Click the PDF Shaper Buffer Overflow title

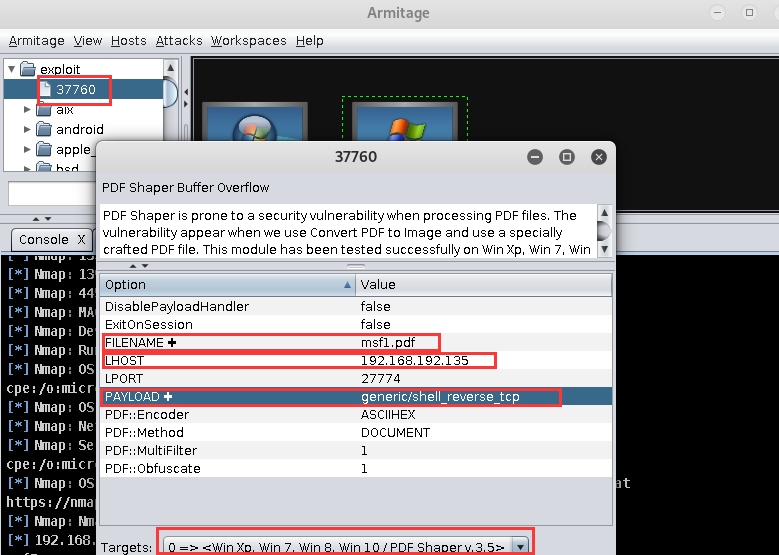tap(185, 188)
